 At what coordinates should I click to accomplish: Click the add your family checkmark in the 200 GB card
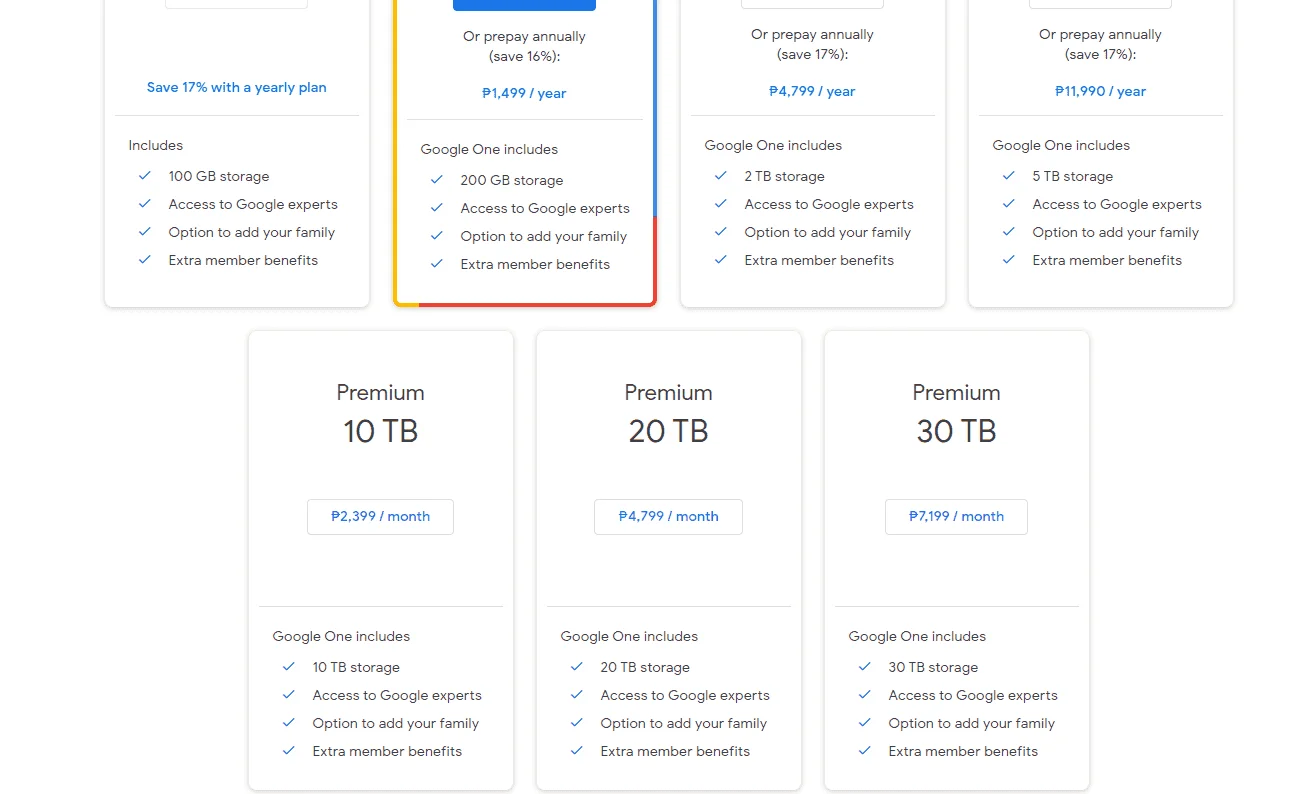click(437, 235)
